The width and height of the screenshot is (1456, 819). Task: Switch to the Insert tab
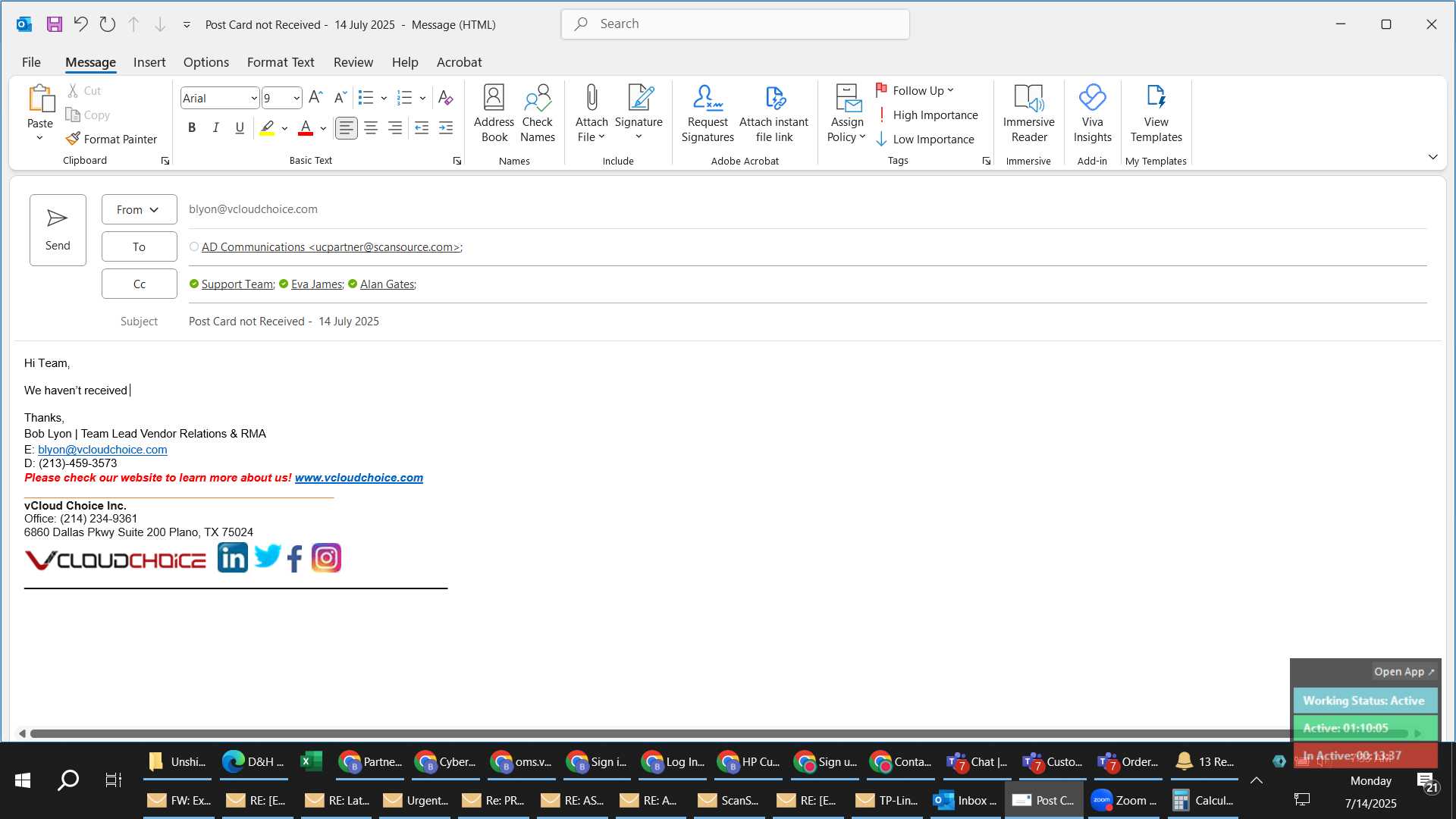(x=149, y=62)
